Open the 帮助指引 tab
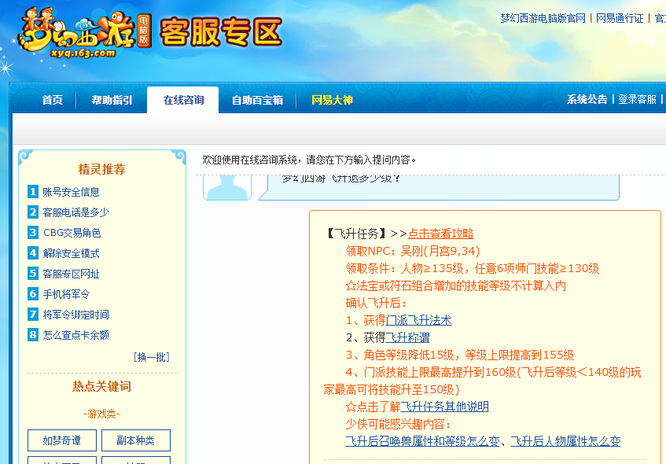 click(x=112, y=100)
